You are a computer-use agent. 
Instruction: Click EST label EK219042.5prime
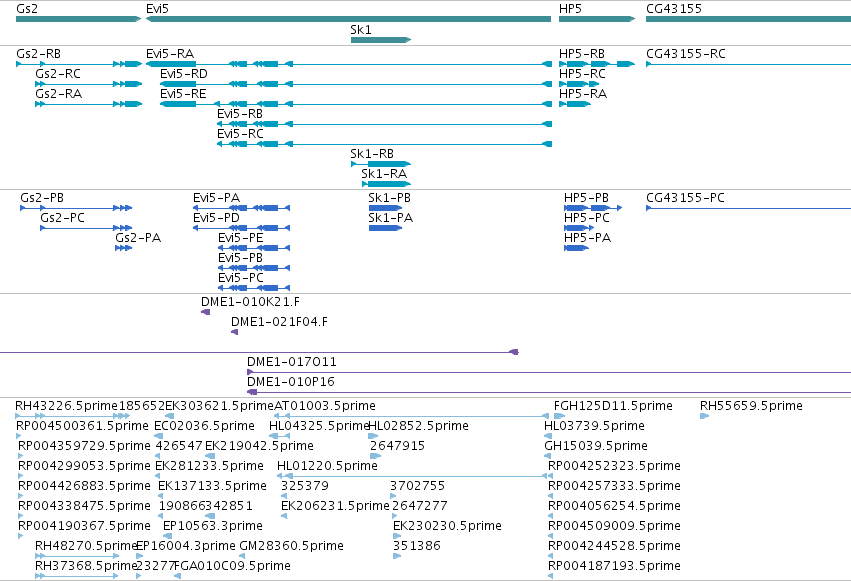(259, 446)
